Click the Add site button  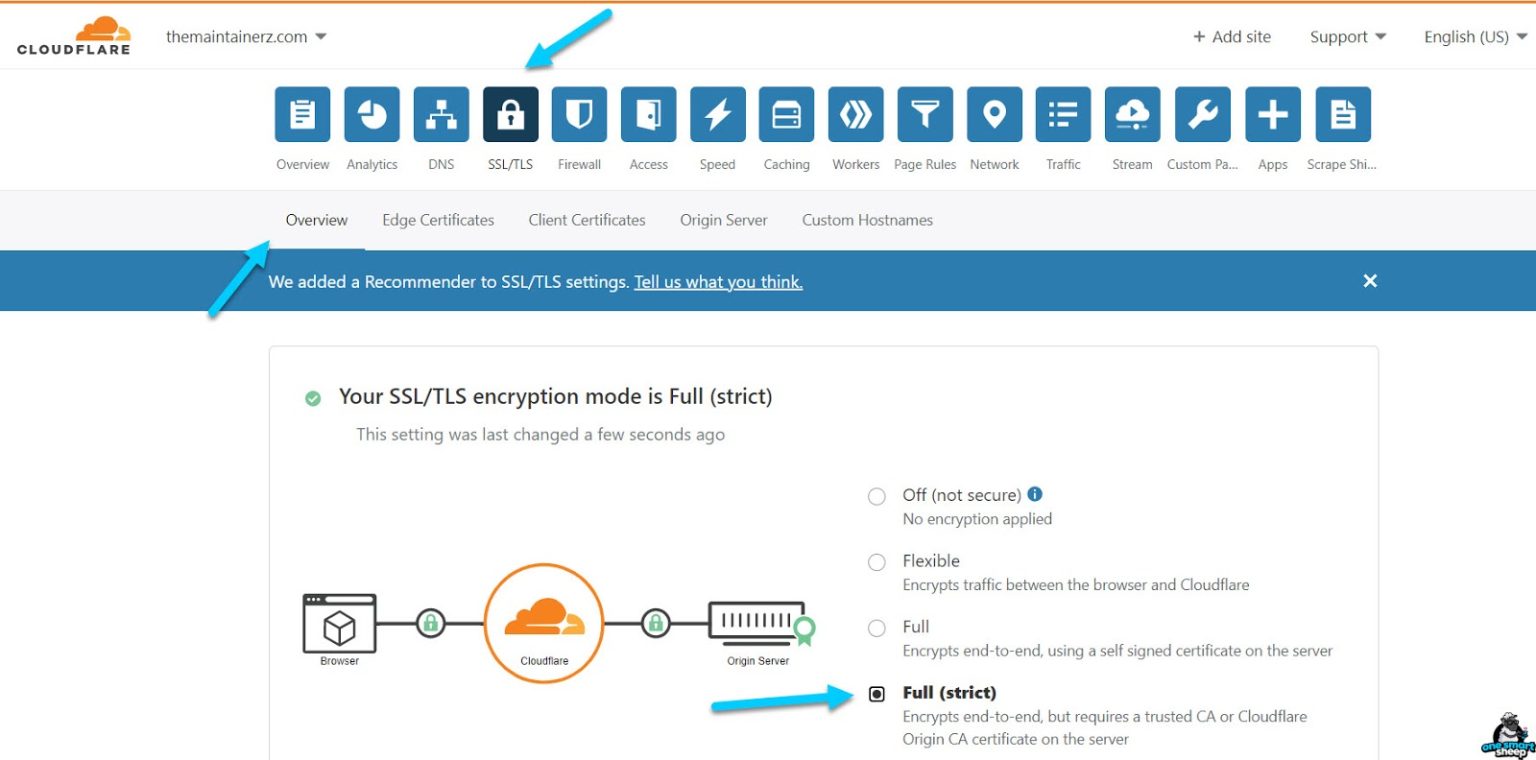(x=1231, y=37)
